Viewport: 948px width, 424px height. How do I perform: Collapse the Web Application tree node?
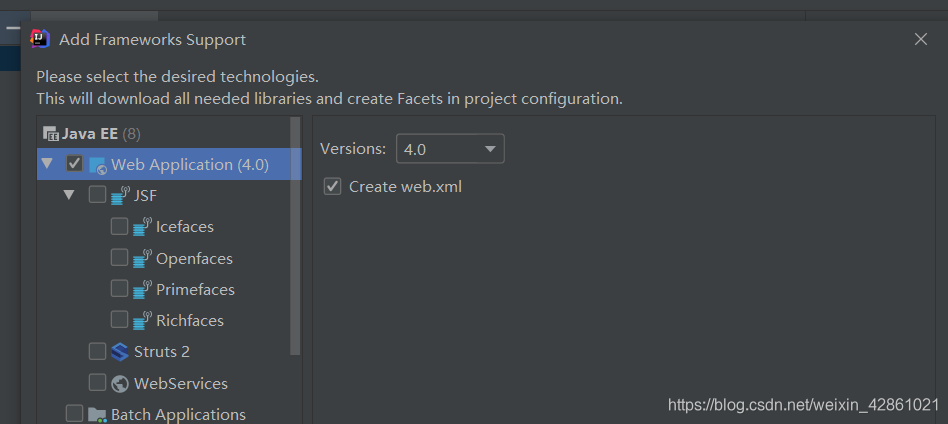(x=48, y=164)
